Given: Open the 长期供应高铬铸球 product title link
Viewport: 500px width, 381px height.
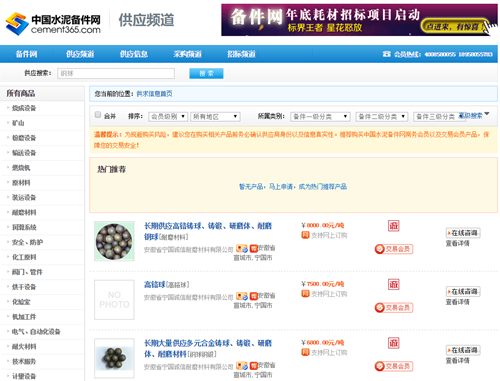Looking at the screenshot, I should 208,231.
